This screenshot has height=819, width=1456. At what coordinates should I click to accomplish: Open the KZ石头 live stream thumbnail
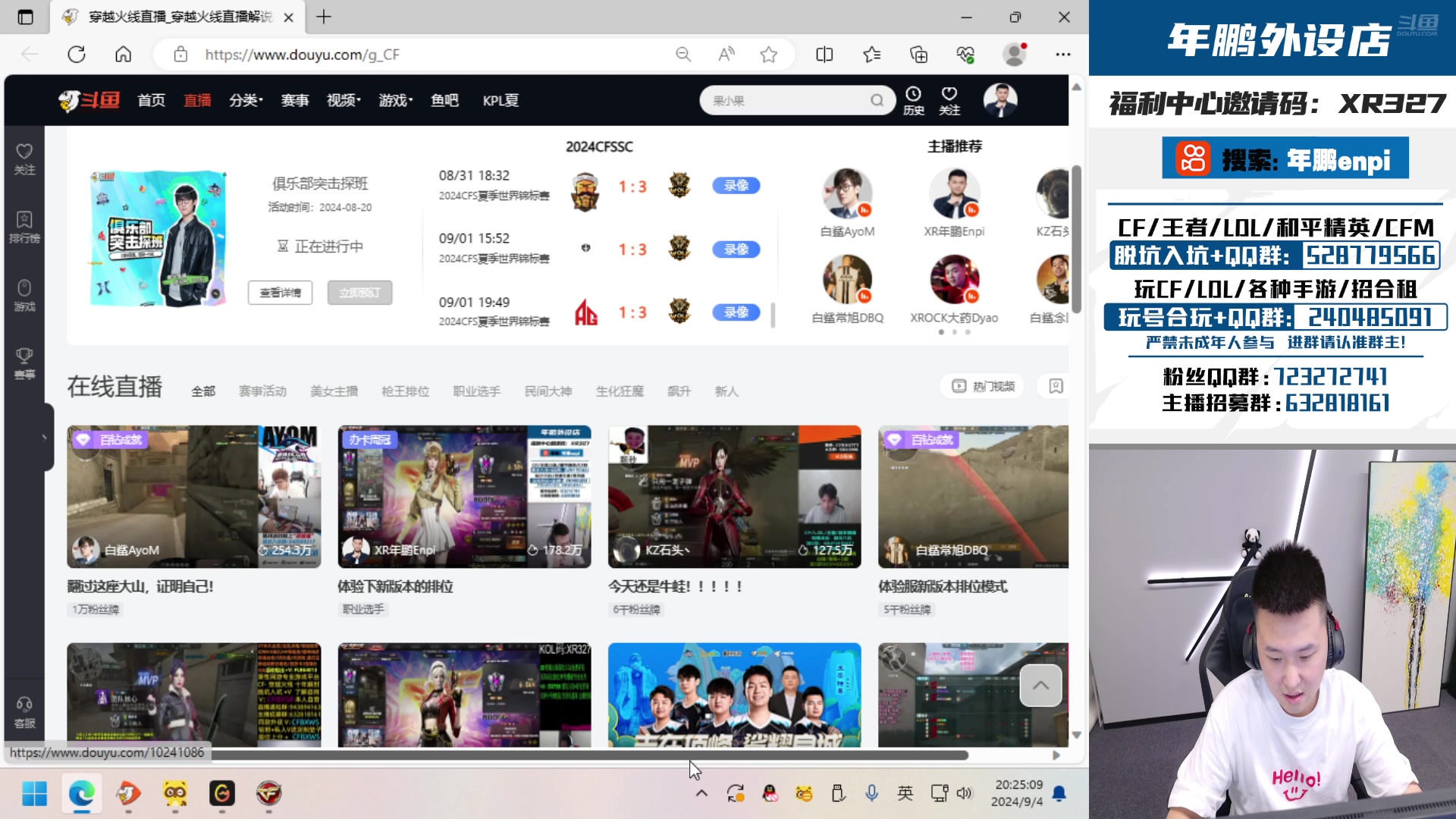(x=734, y=496)
